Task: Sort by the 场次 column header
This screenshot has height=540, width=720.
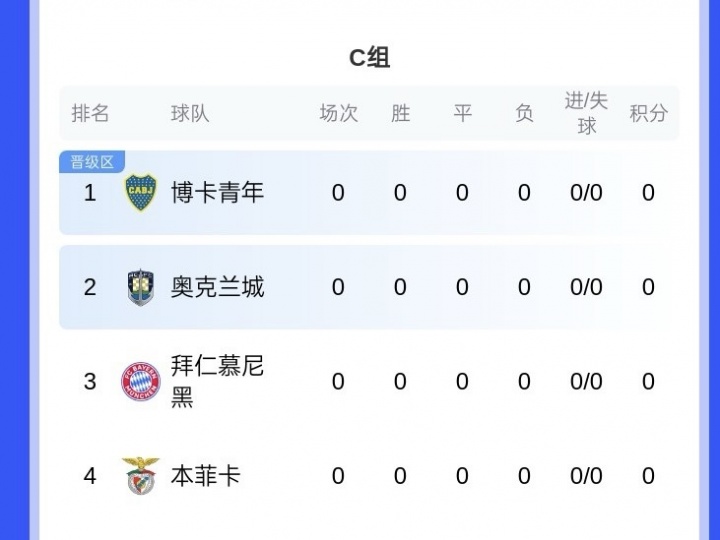Action: point(338,113)
